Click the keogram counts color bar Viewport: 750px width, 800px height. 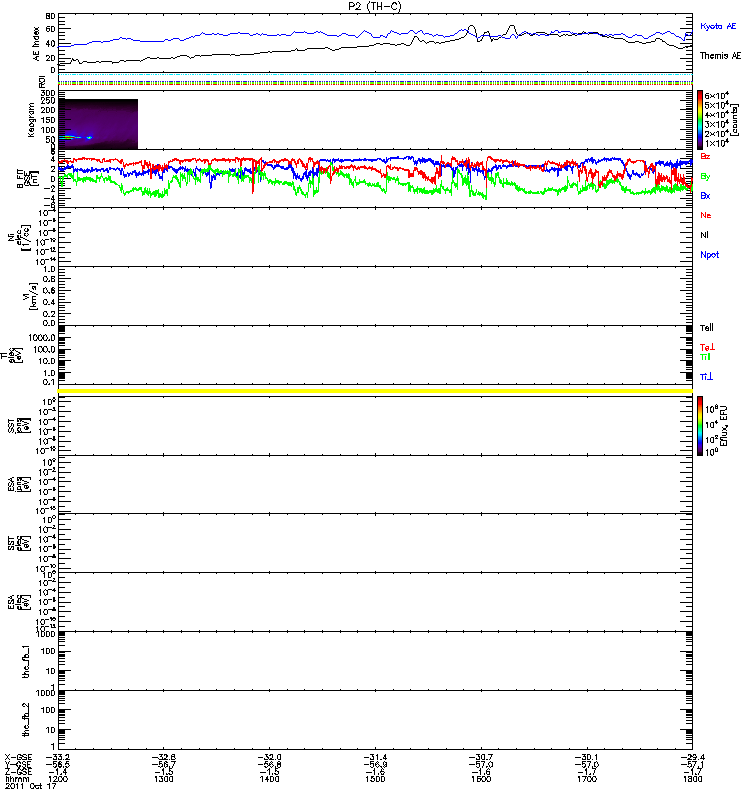(x=702, y=118)
